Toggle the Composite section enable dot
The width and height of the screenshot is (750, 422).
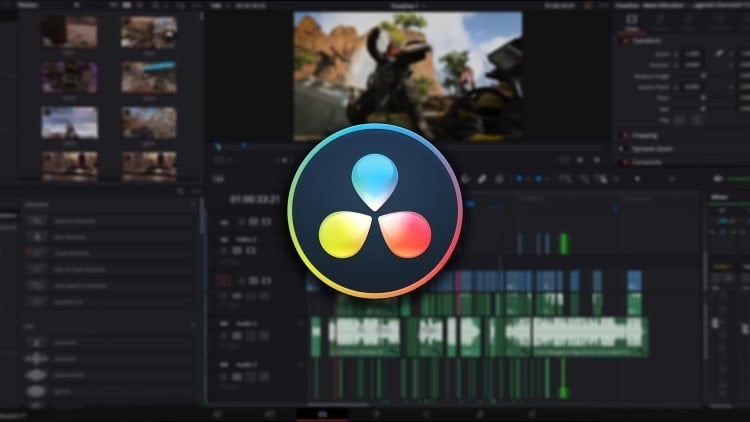[626, 161]
